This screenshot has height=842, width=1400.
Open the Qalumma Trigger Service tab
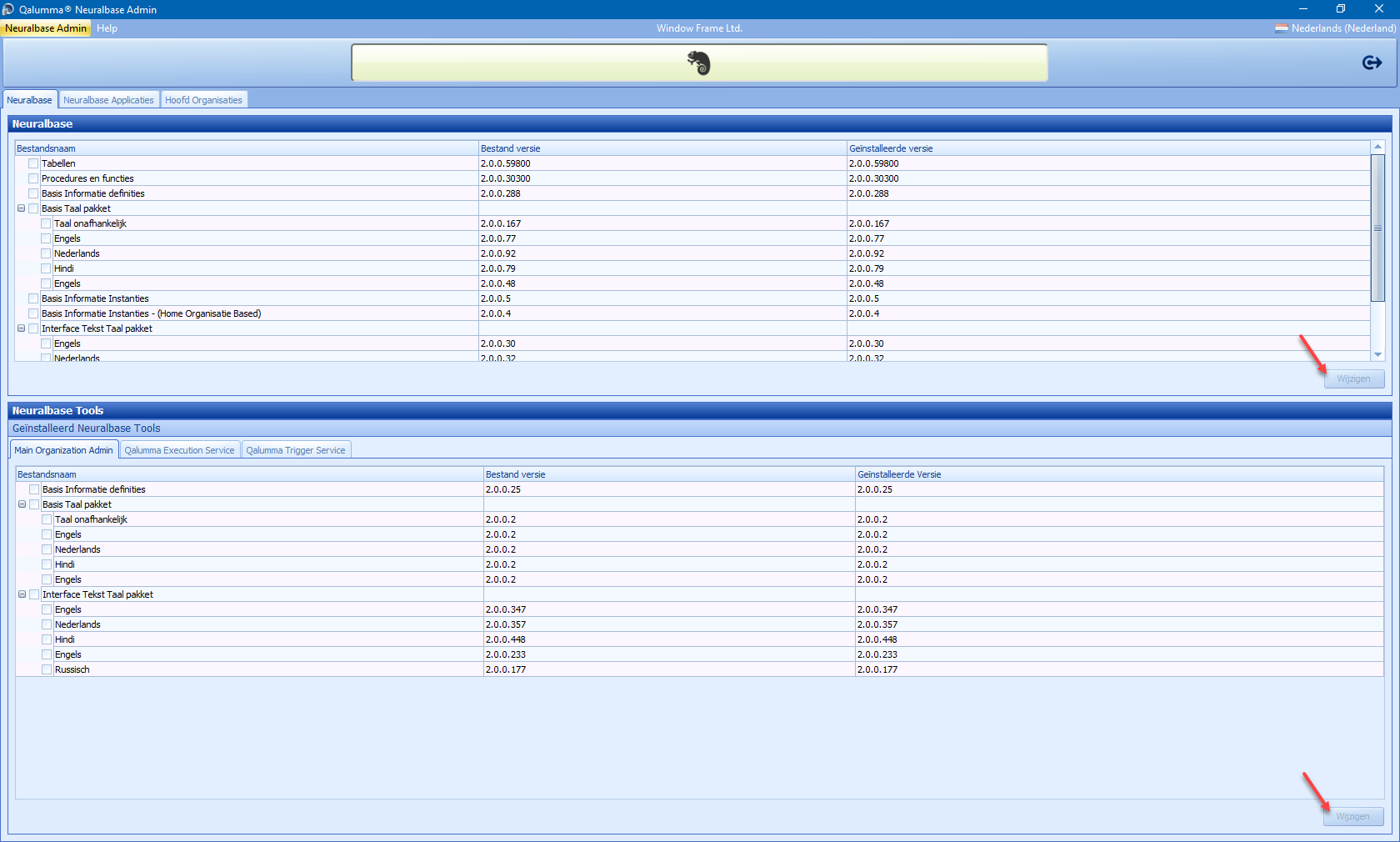(x=296, y=450)
